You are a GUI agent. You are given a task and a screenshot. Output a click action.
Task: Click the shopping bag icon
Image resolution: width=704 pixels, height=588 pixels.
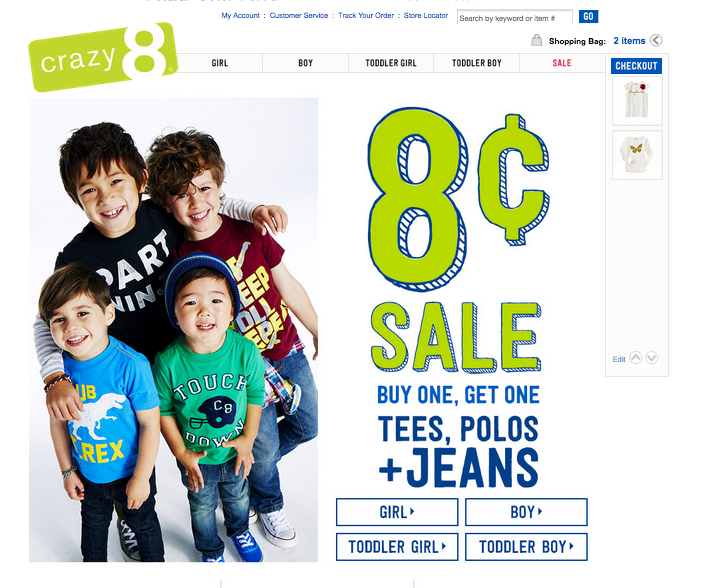pyautogui.click(x=537, y=40)
